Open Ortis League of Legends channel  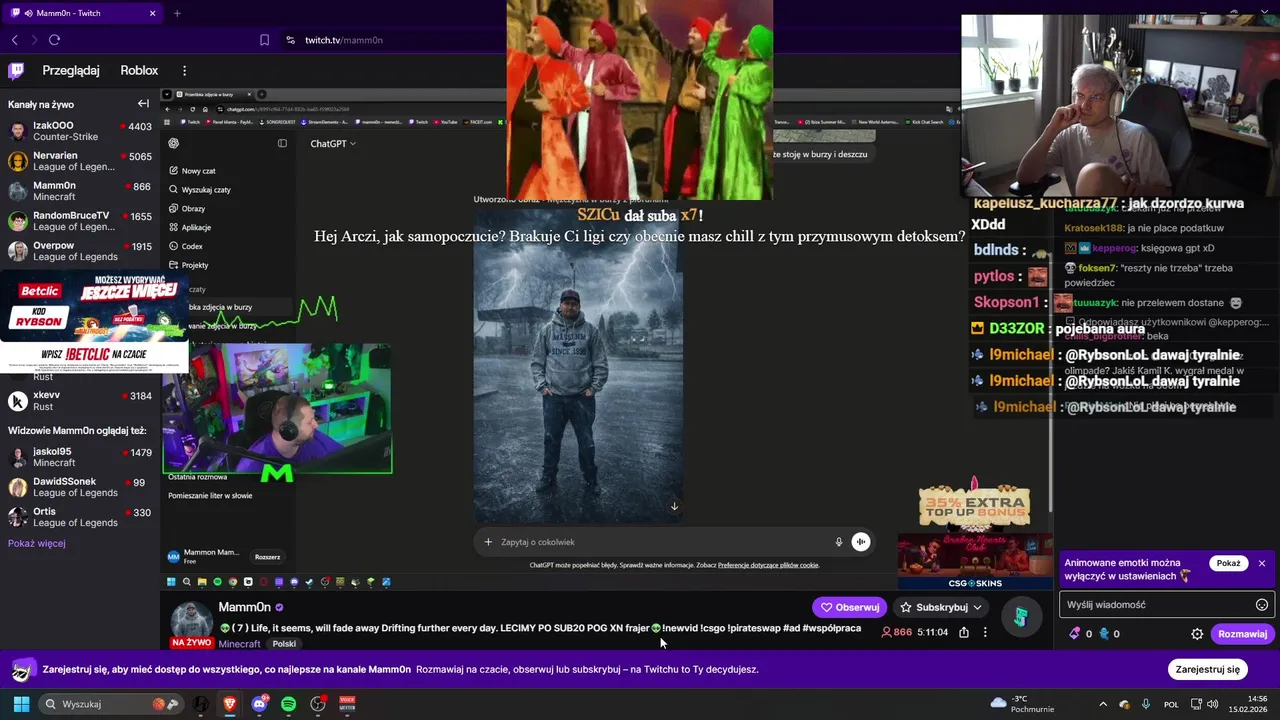[x=79, y=517]
